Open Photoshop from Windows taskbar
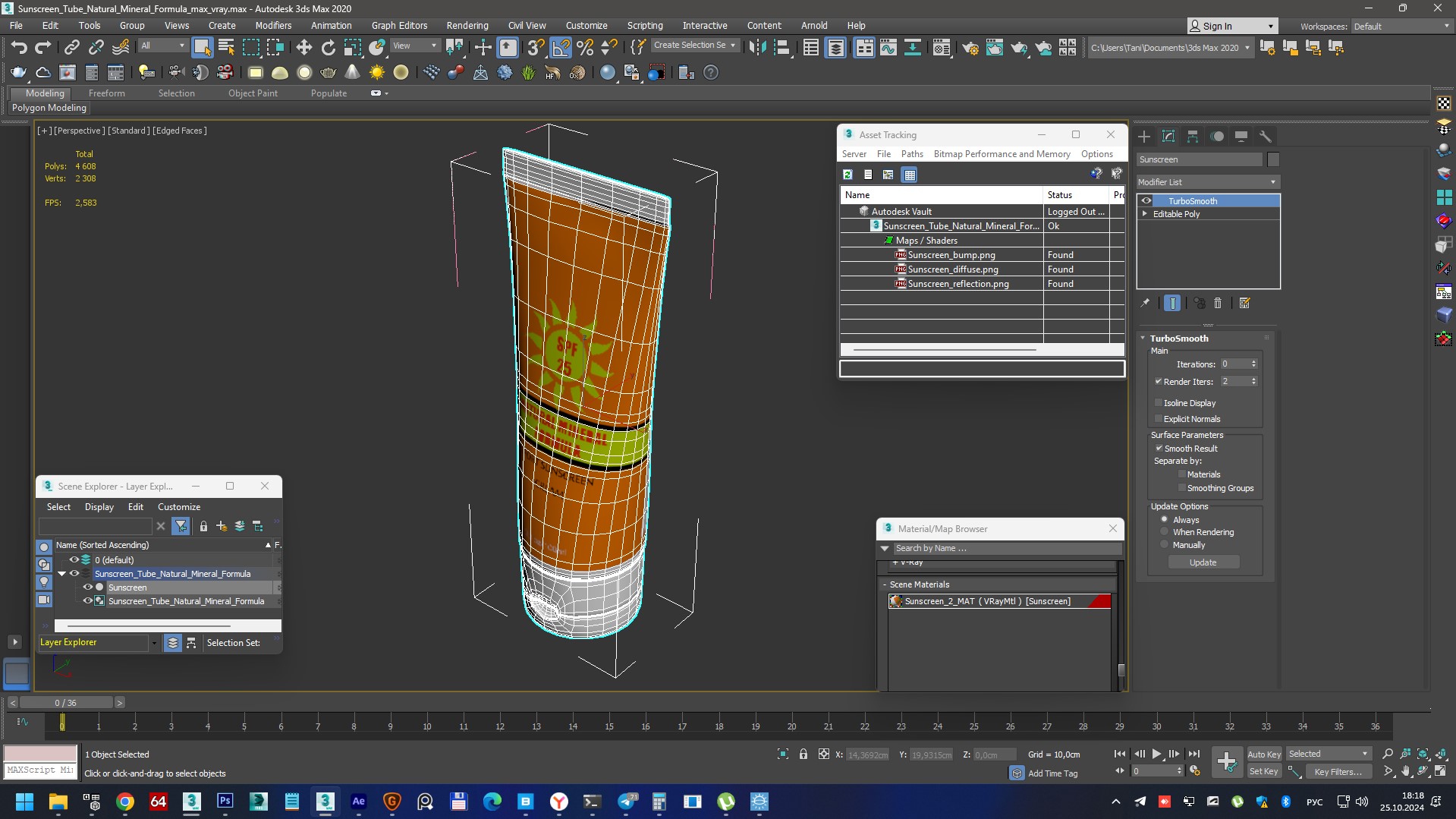1456x819 pixels. (225, 802)
